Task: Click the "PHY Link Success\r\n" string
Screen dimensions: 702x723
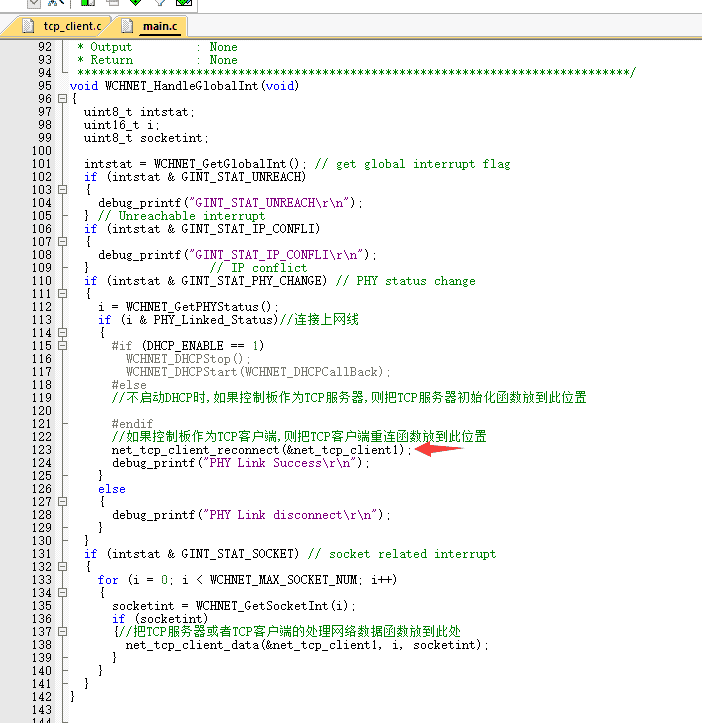Action: tap(280, 463)
